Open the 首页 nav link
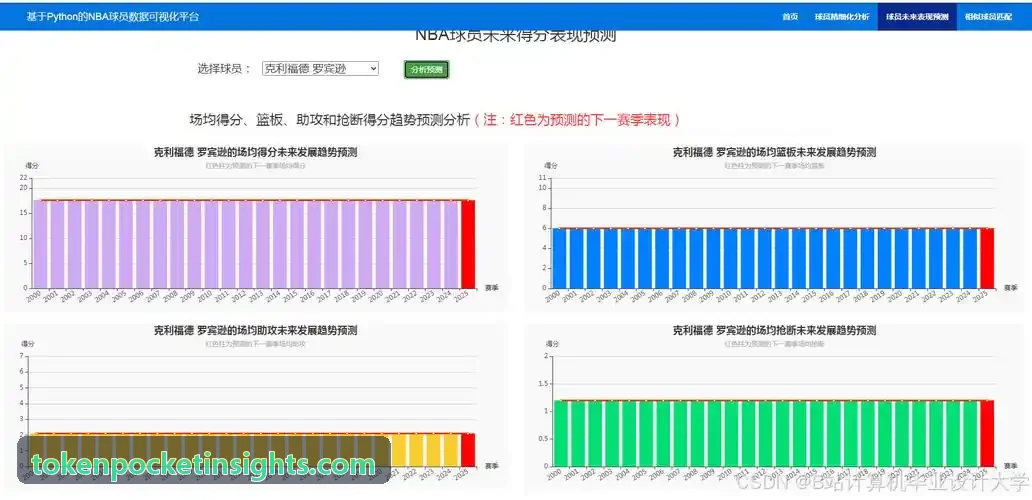 click(790, 17)
